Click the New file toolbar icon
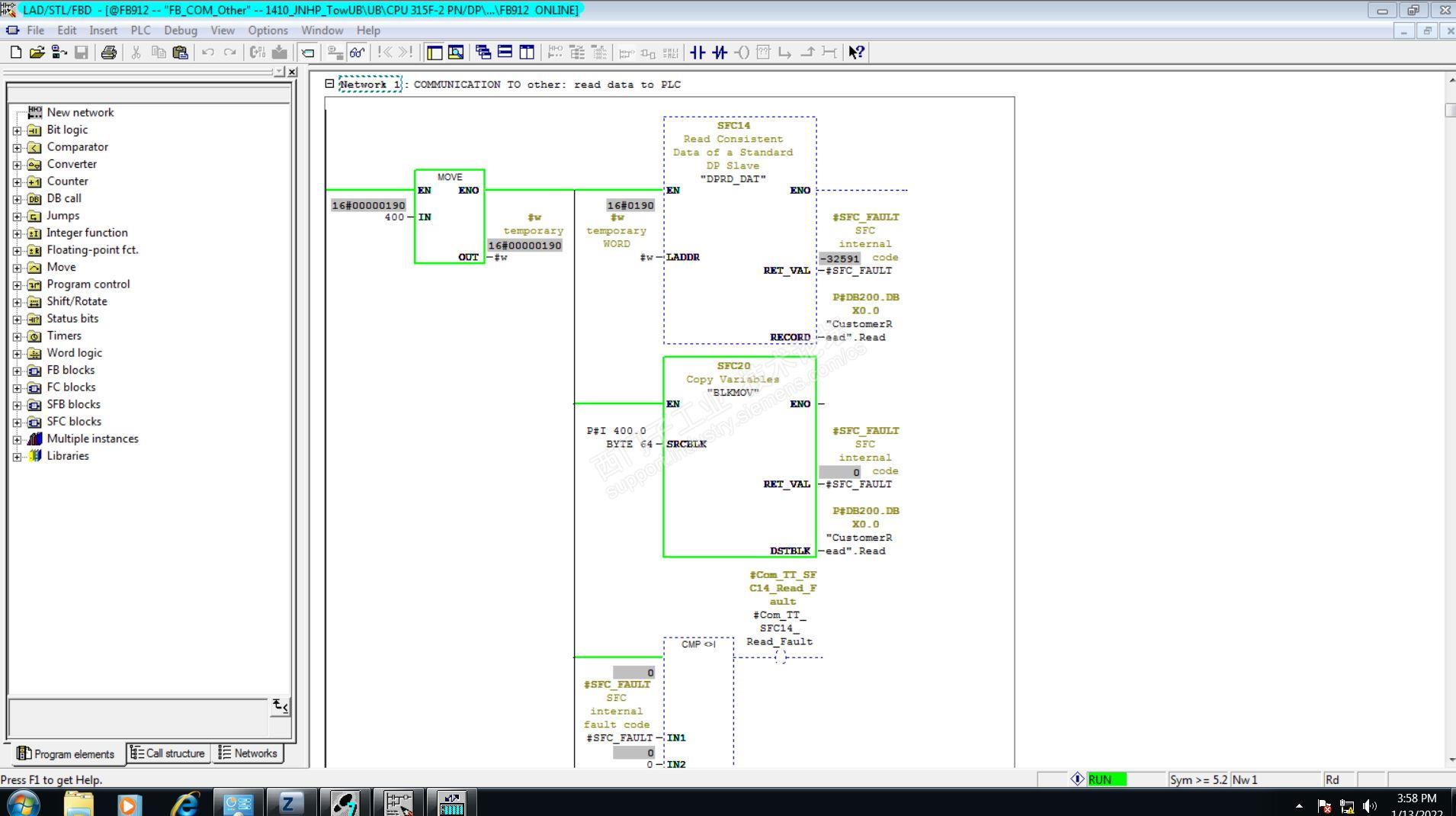1456x816 pixels. tap(16, 53)
